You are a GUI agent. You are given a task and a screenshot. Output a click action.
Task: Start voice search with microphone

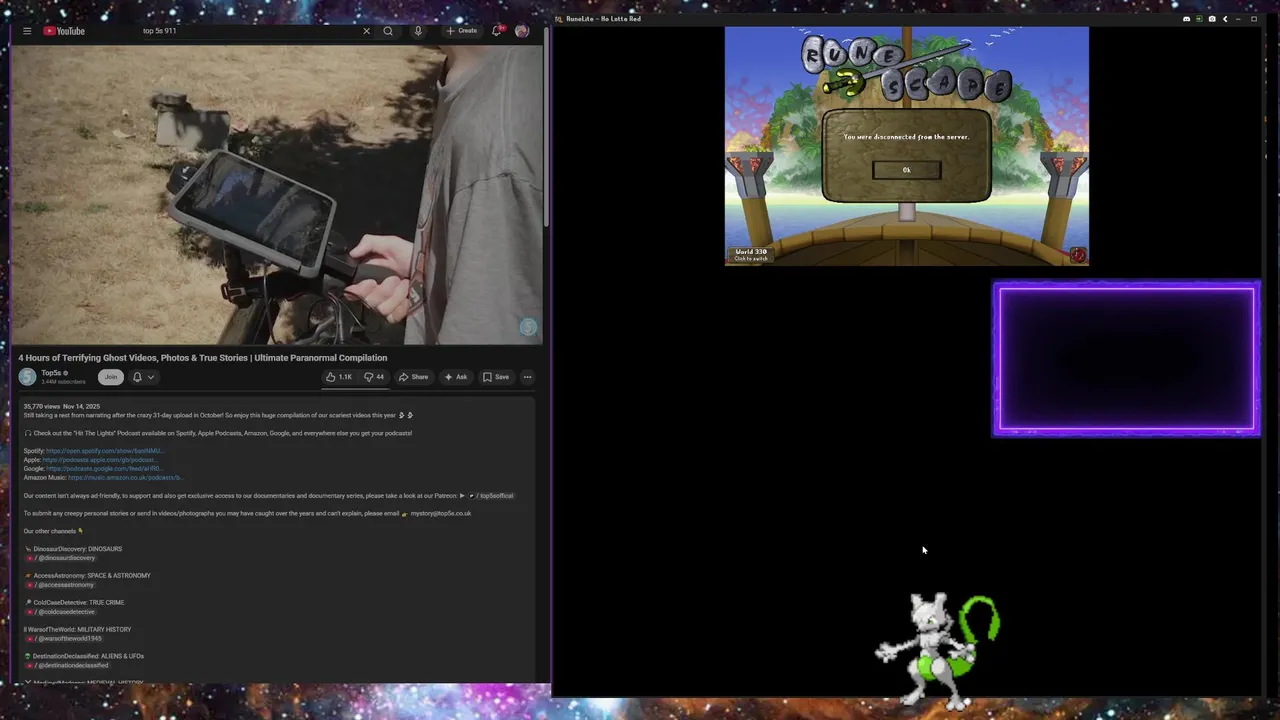click(x=418, y=31)
